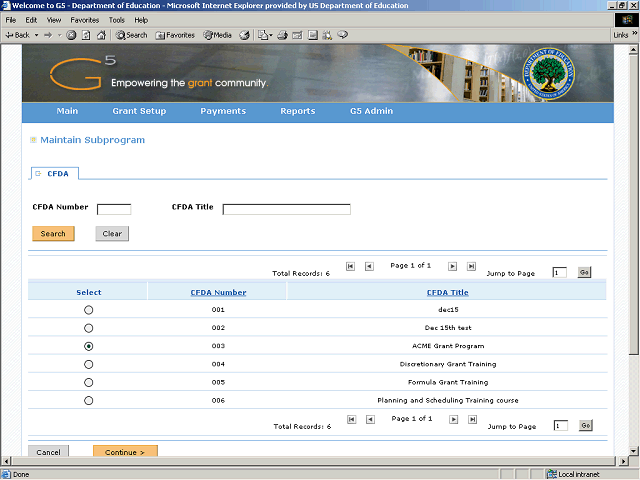
Task: Go to first page in top pager
Action: pyautogui.click(x=350, y=267)
